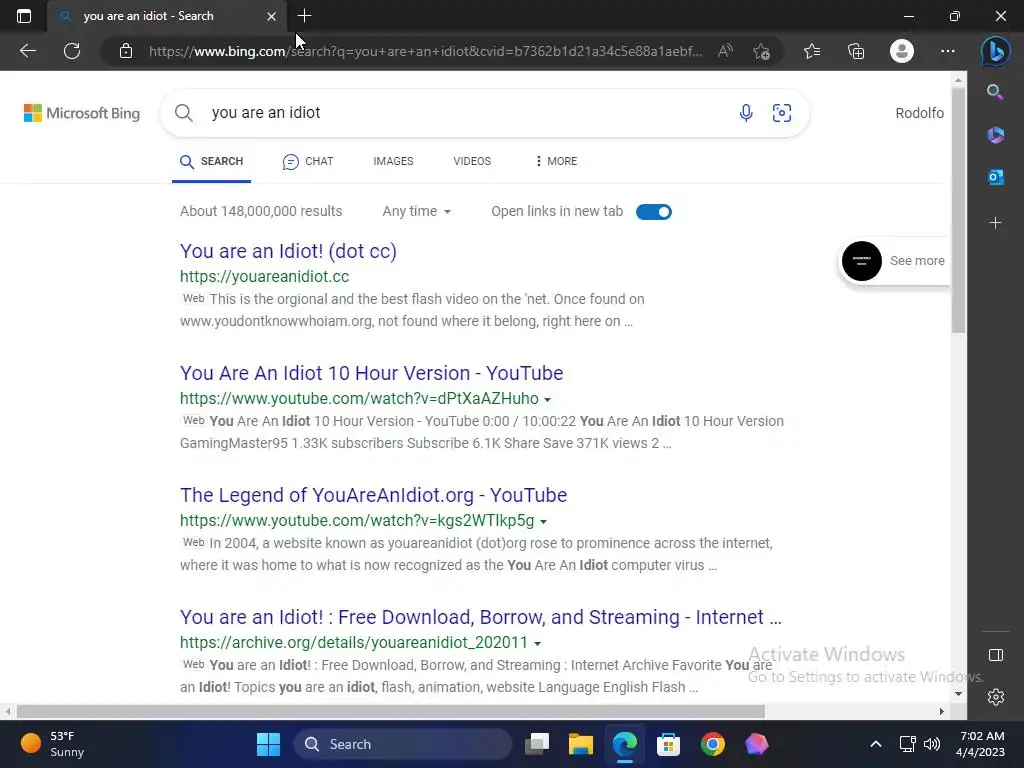
Task: Click the Rodolfo account name
Action: coord(920,113)
